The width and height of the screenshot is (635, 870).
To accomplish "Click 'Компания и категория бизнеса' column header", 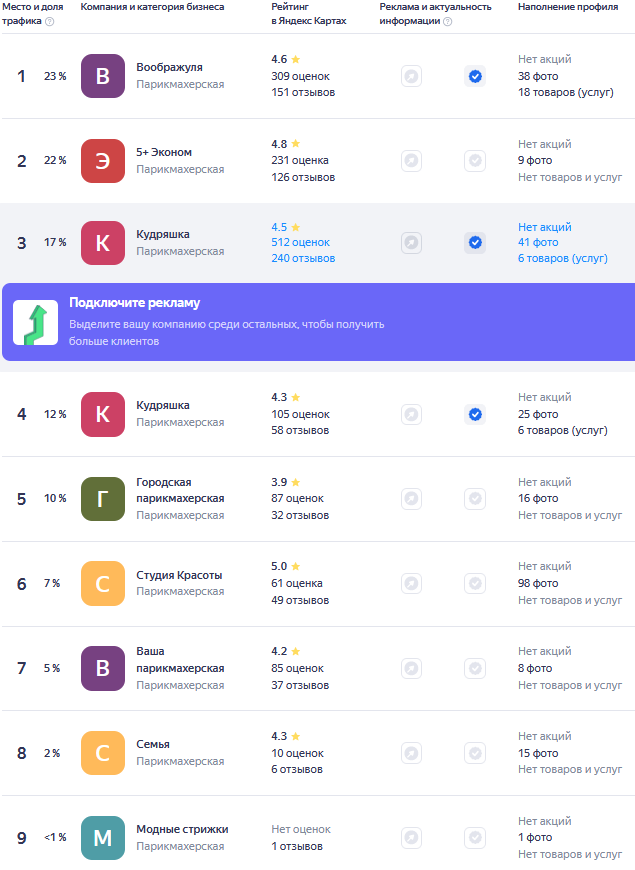I will pos(152,7).
